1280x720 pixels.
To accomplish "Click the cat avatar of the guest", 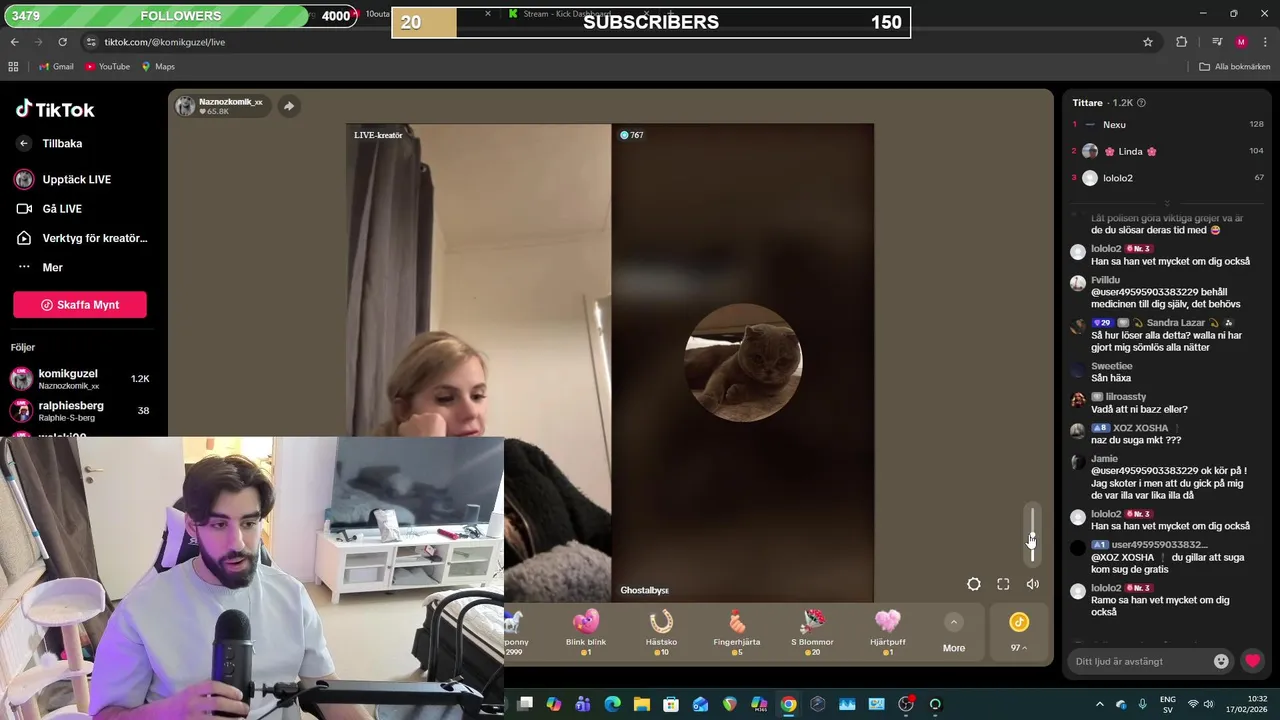I will tap(743, 362).
